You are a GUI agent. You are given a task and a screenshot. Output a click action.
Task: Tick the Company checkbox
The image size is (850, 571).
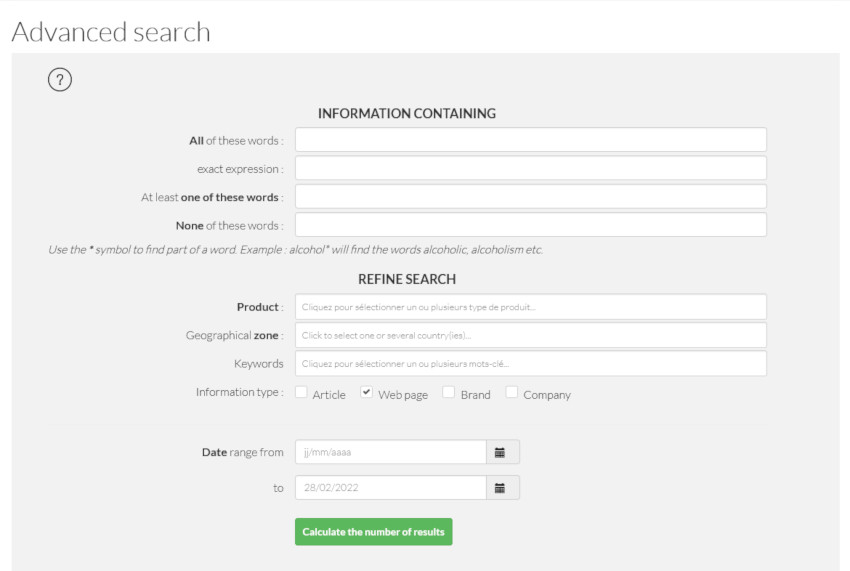[x=511, y=392]
